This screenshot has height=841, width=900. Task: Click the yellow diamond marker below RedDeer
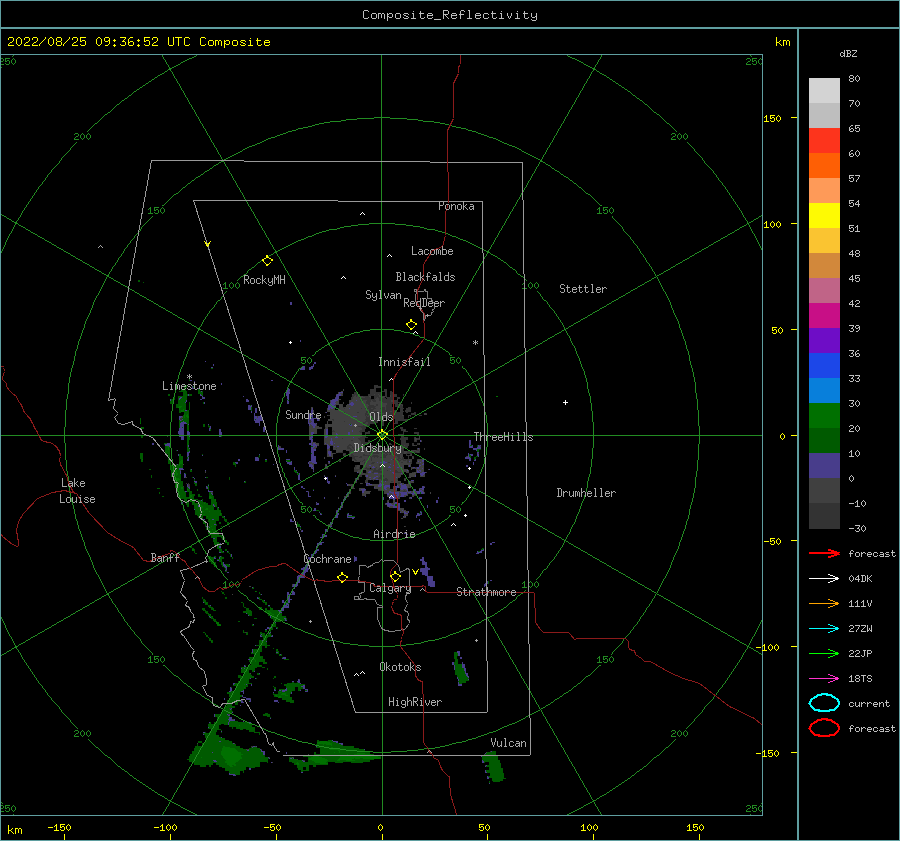tap(411, 325)
